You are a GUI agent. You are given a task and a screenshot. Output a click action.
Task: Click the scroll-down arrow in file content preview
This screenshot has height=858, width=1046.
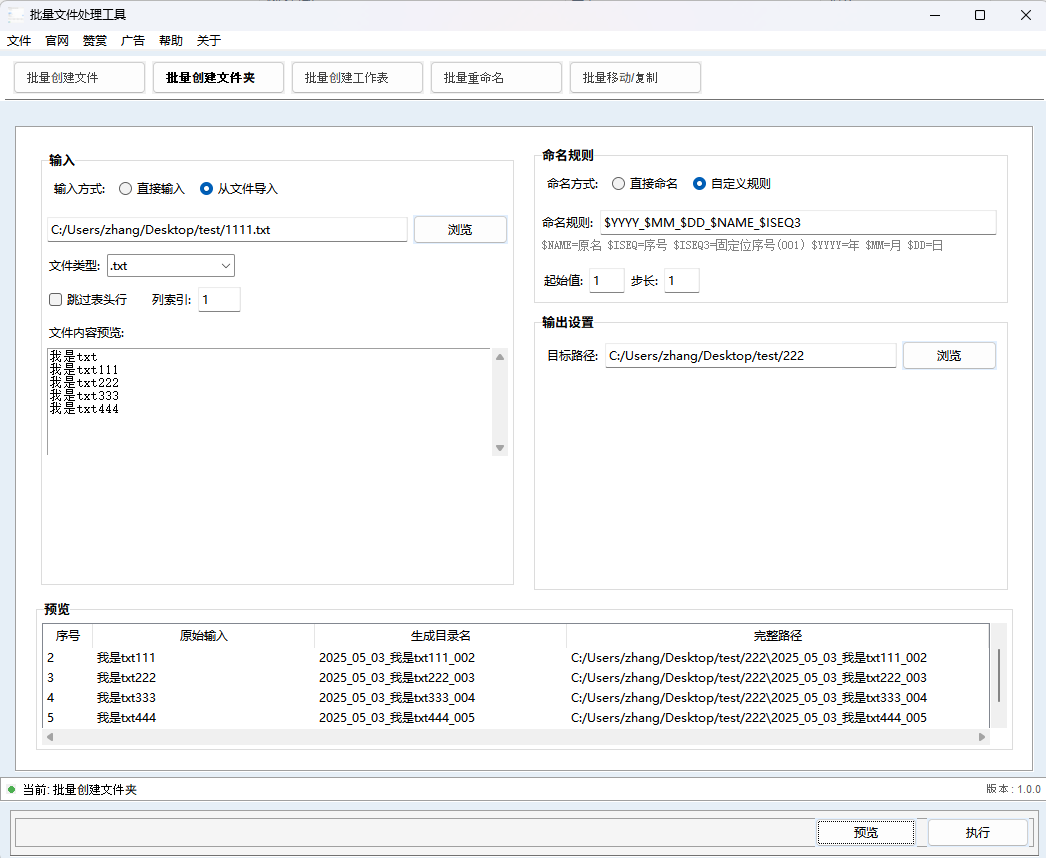coord(500,448)
